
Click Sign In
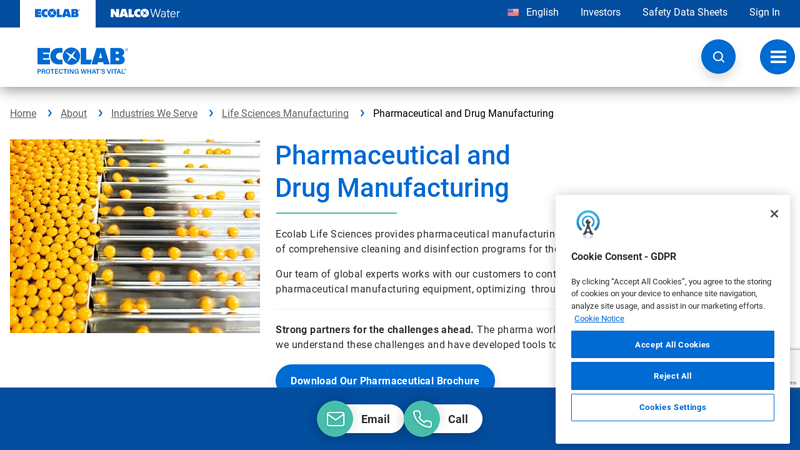[764, 12]
